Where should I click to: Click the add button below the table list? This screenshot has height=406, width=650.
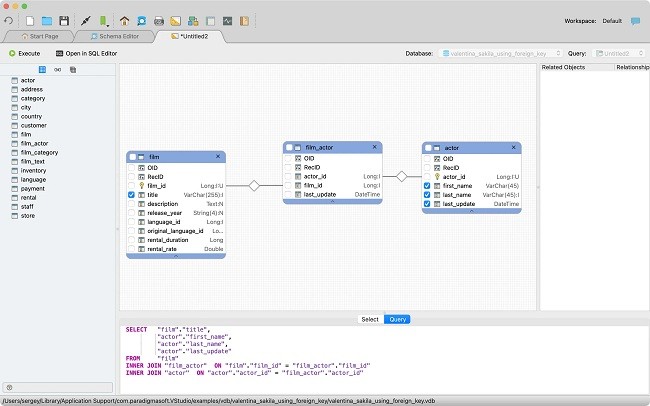[9, 387]
